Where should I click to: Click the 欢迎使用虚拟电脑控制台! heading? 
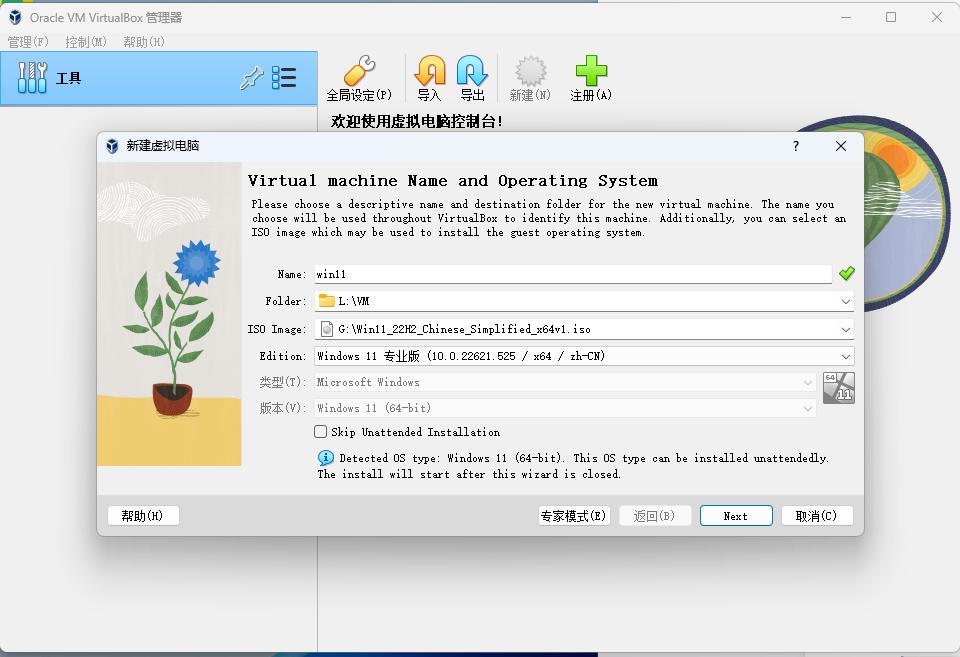[x=417, y=121]
